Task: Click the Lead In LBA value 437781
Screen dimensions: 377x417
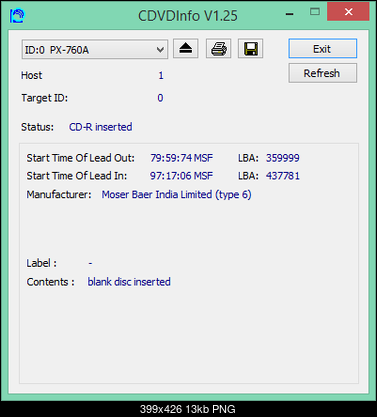Action: click(283, 176)
